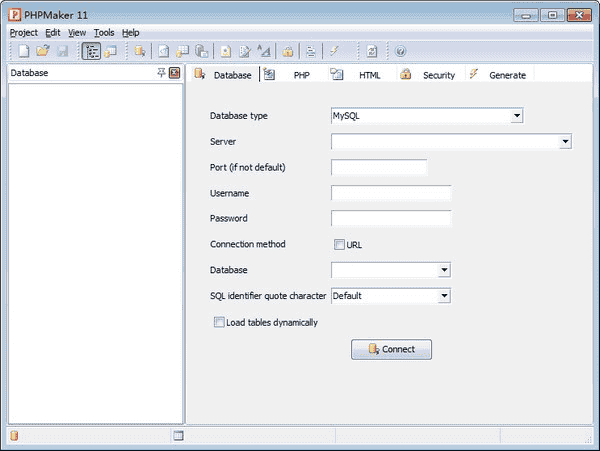Expand the Database name dropdown

[x=444, y=270]
